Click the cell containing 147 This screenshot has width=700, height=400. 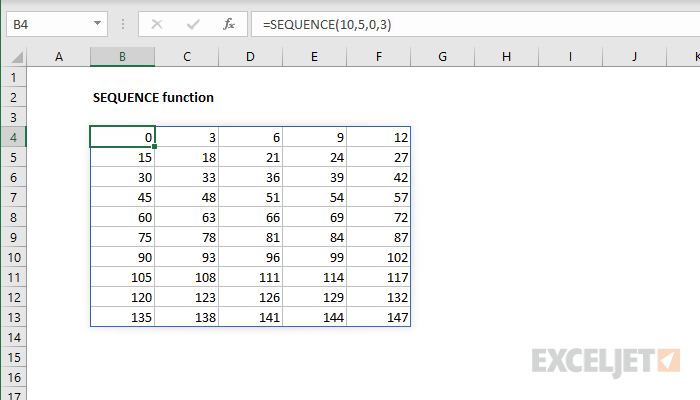378,317
